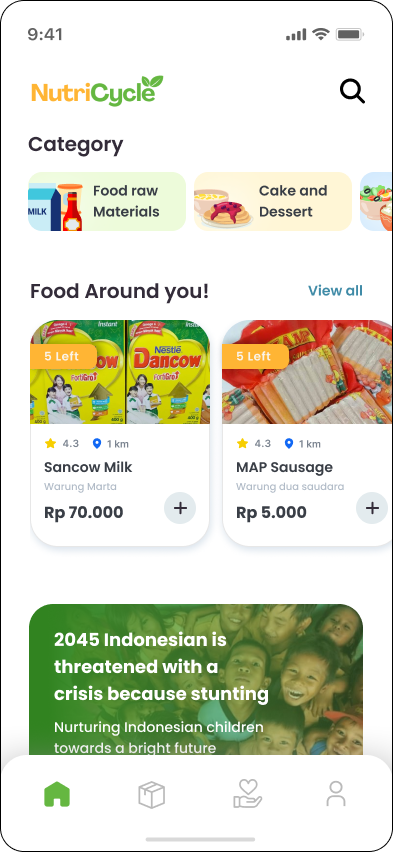The width and height of the screenshot is (393, 852).
Task: Open the Dancow milk product image
Action: (x=120, y=372)
